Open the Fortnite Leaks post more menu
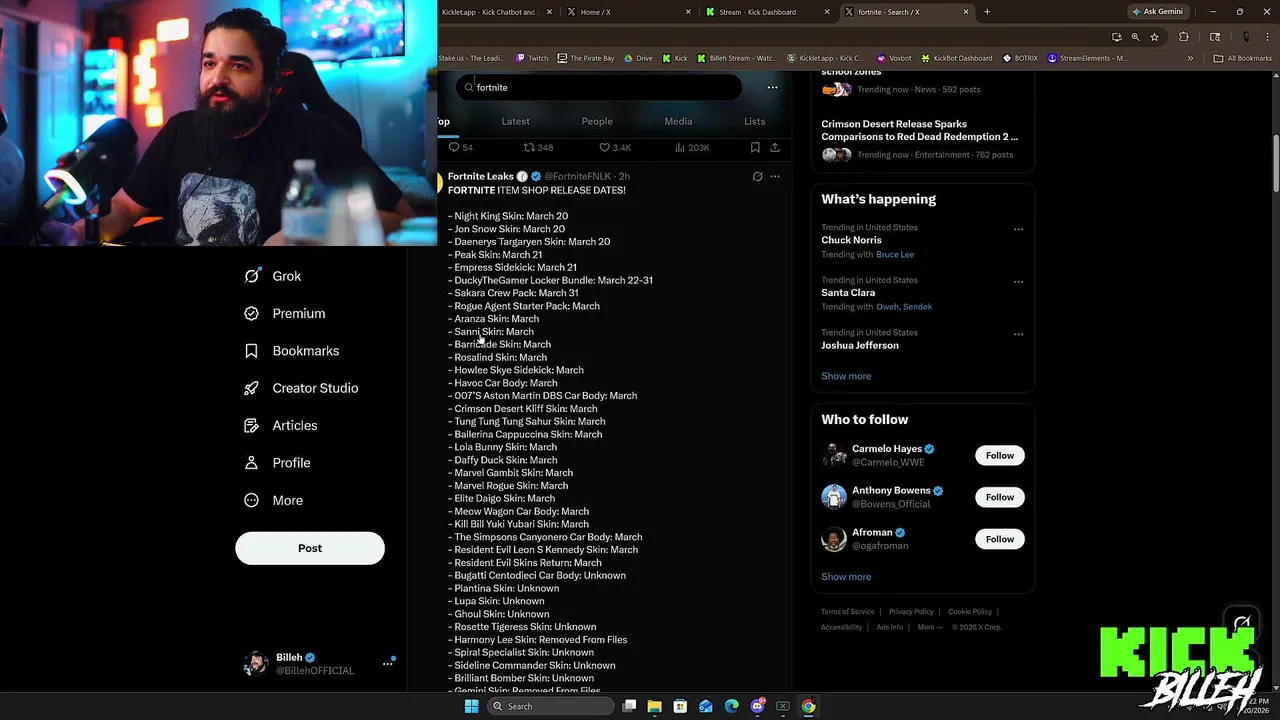The width and height of the screenshot is (1280, 720). 774,176
